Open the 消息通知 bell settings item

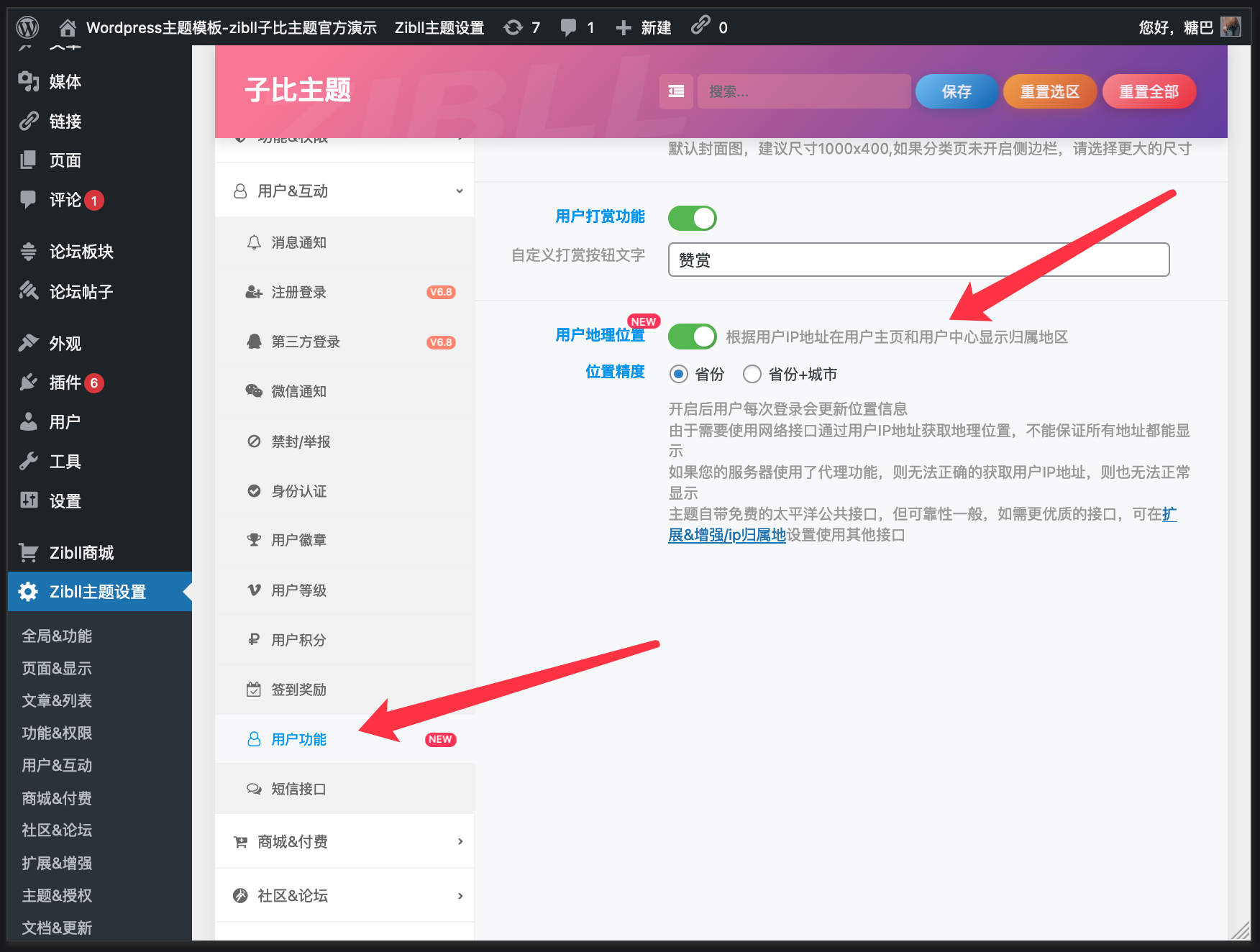[298, 242]
